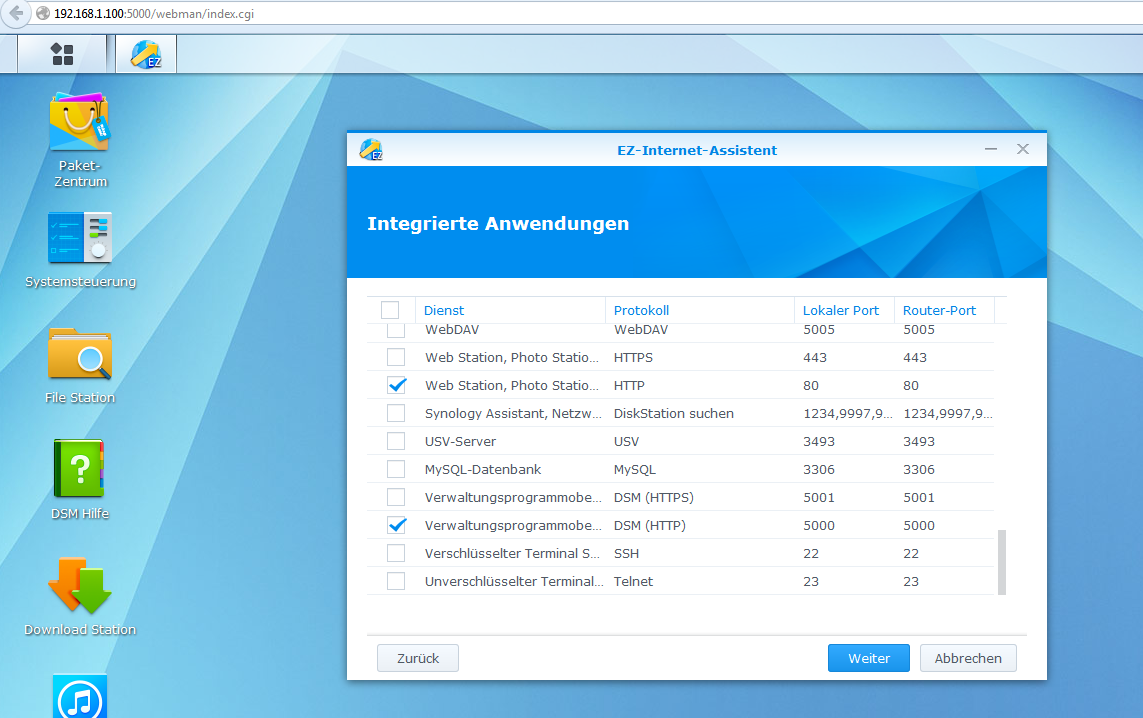
Task: Enable the USV-Server checkbox
Action: click(x=396, y=441)
